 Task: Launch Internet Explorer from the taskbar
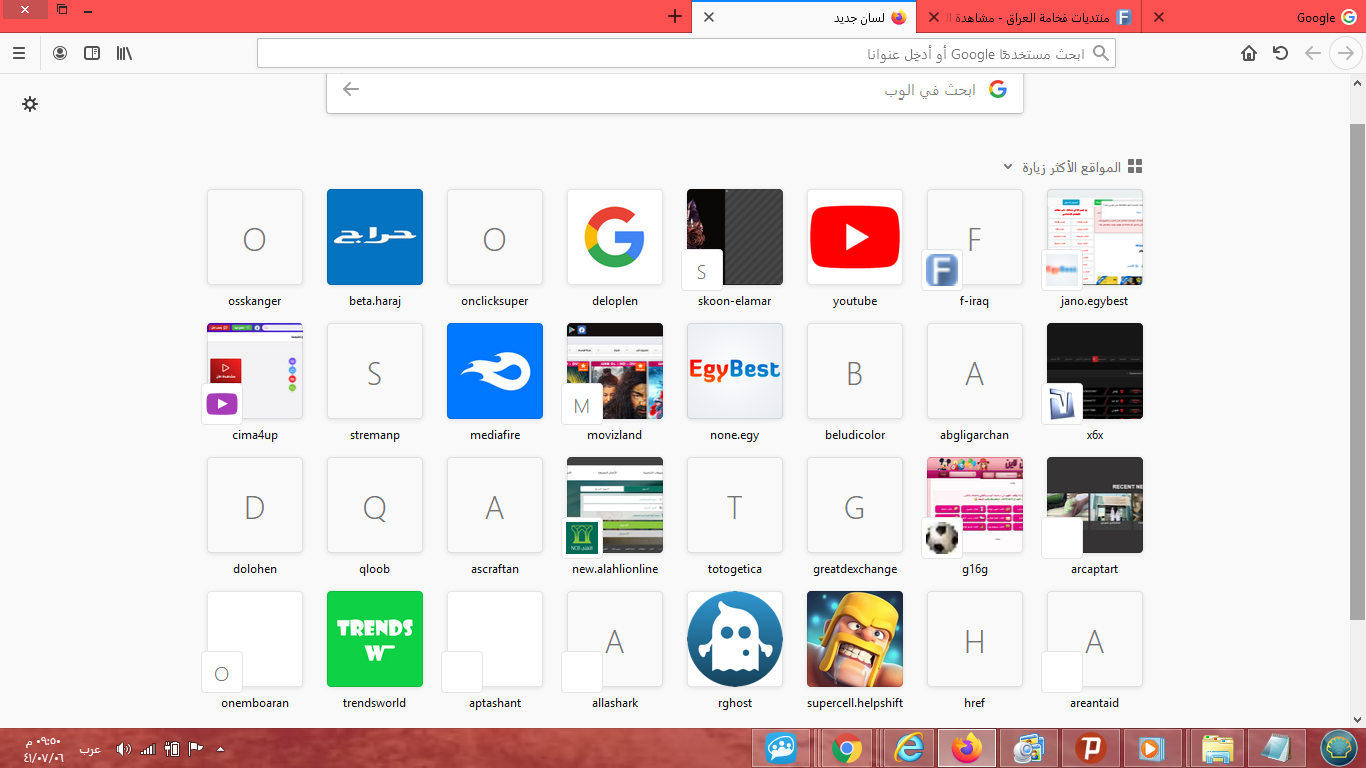click(908, 748)
